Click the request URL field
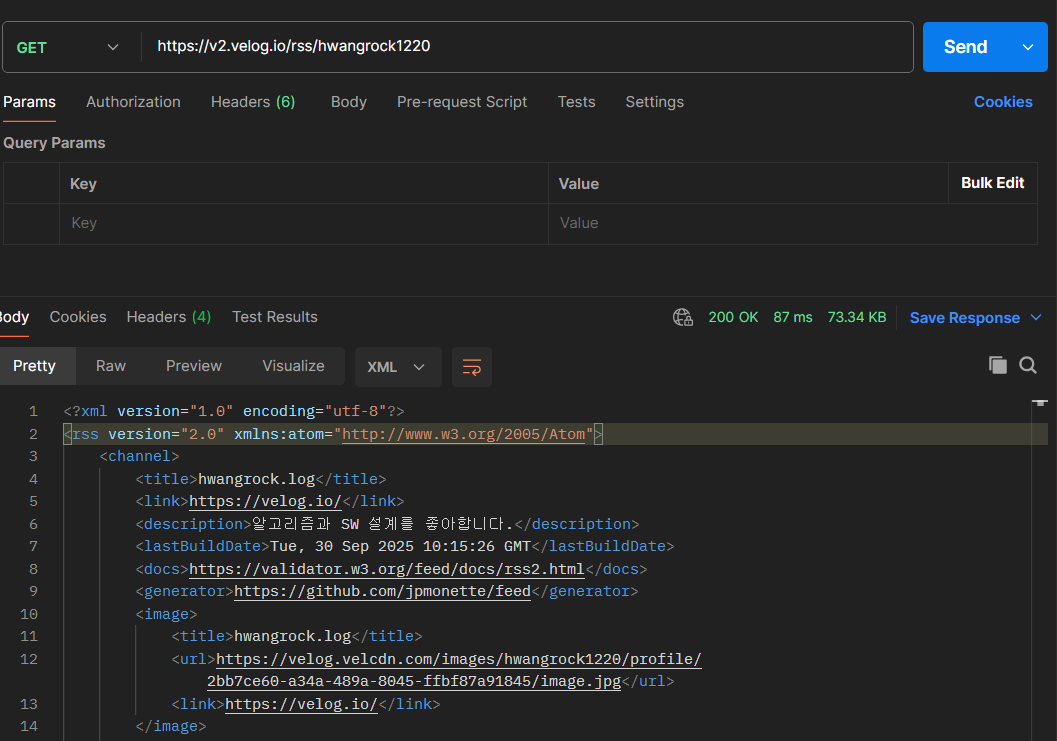 pos(526,47)
